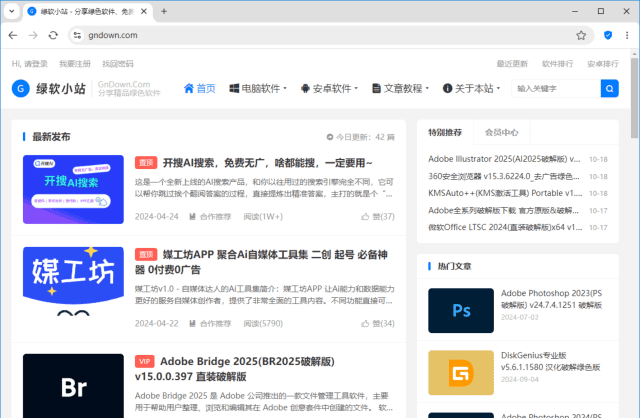The image size is (640, 418).
Task: Open DiskGenius专业版 hot article link
Action: 551,361
